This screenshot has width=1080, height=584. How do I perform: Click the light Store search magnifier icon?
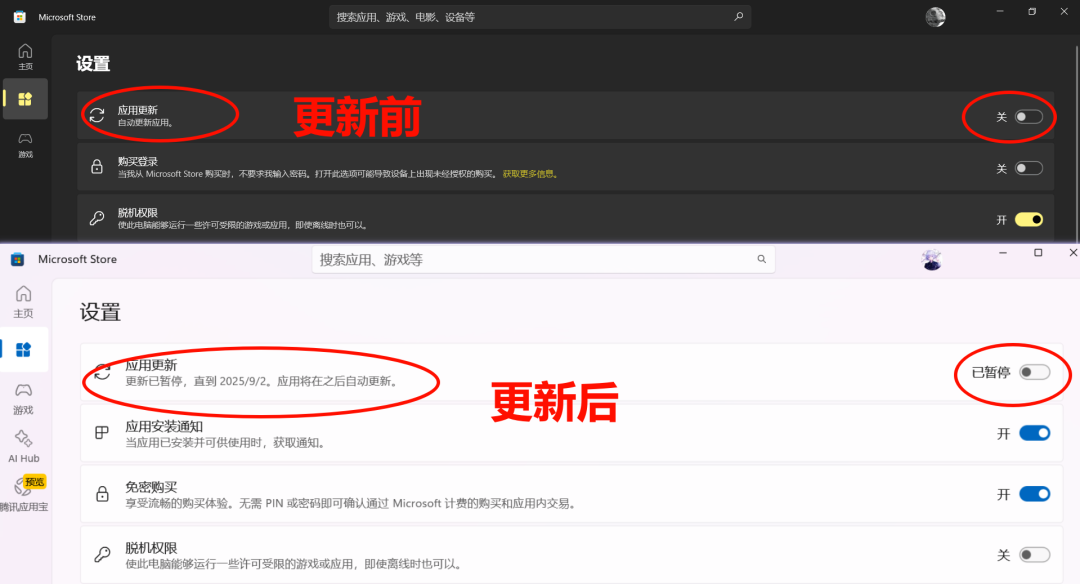[762, 259]
